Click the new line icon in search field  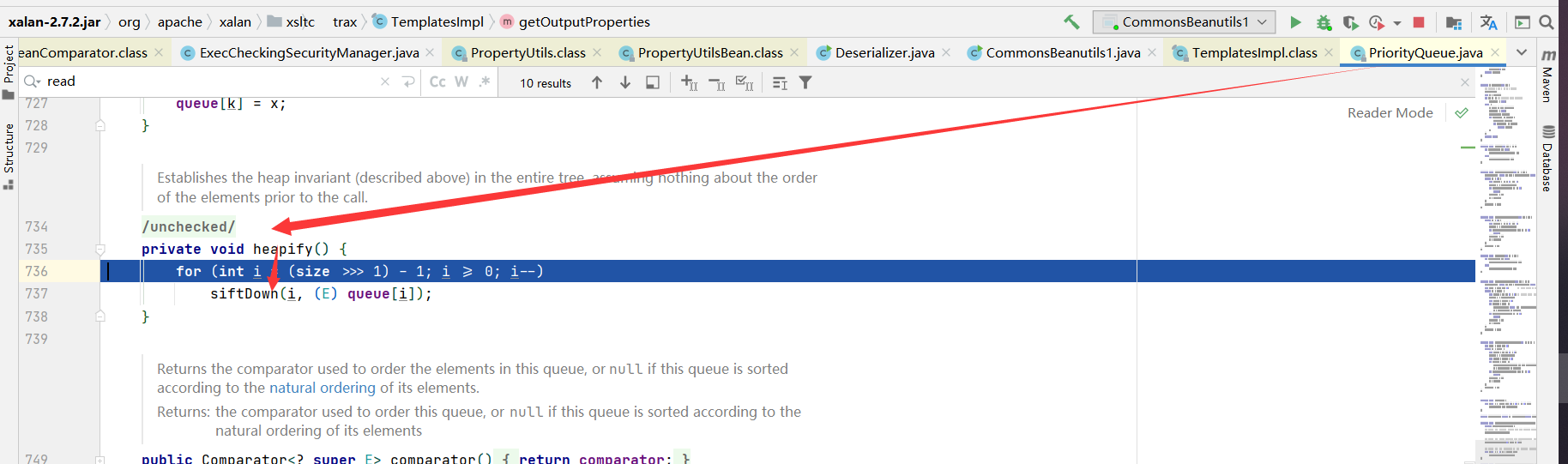(x=408, y=82)
